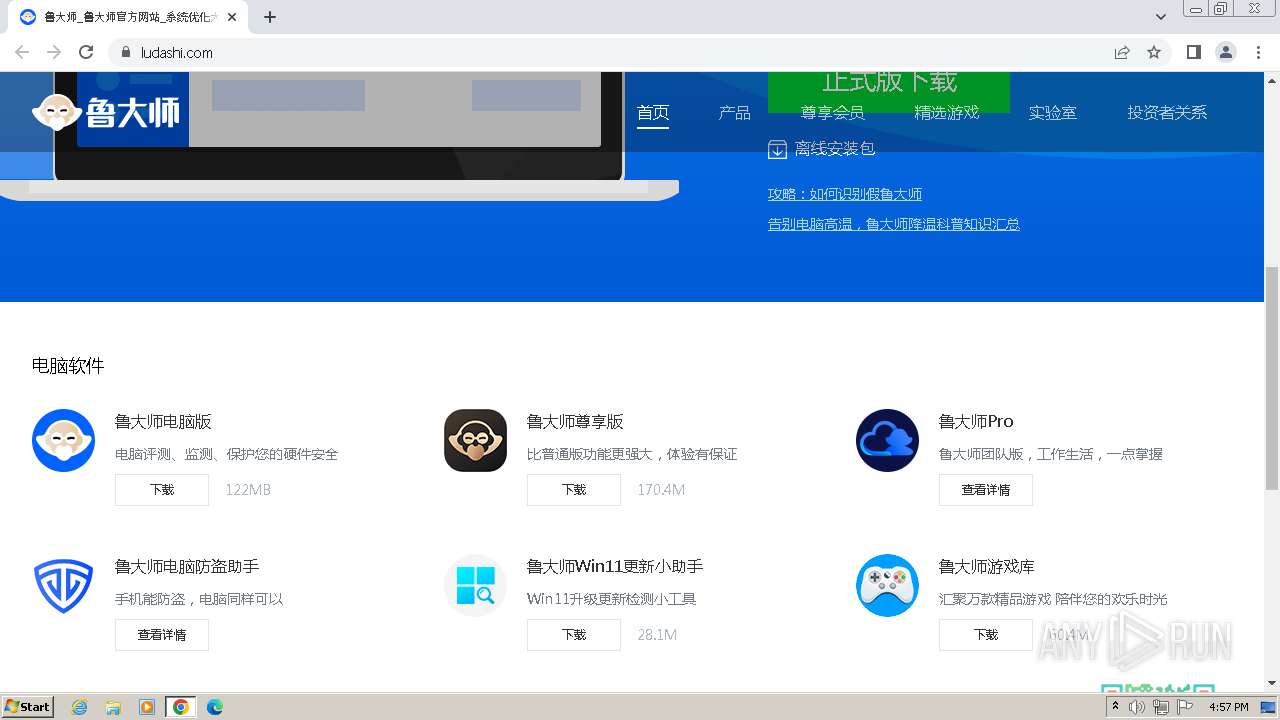Image resolution: width=1280 pixels, height=720 pixels.
Task: Select the 实验室 navigation item
Action: (x=1053, y=113)
